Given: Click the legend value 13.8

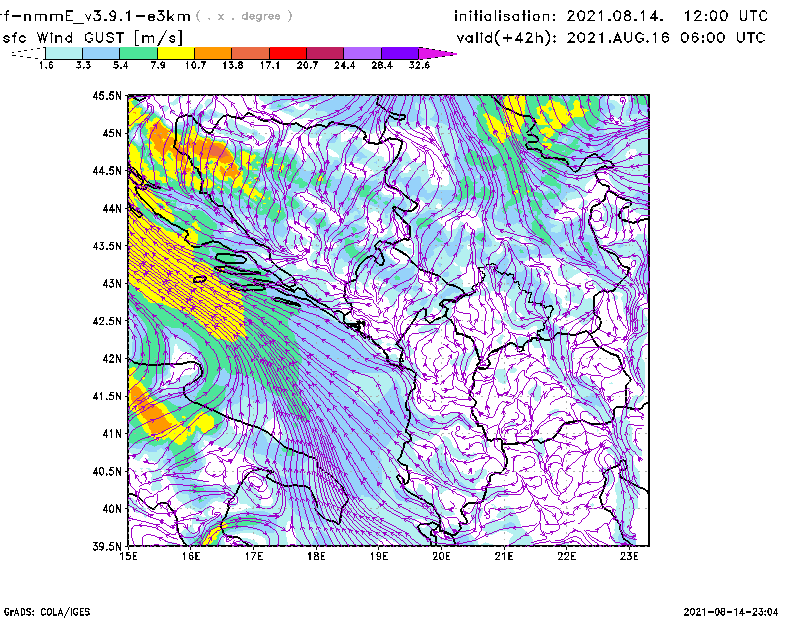Looking at the screenshot, I should pos(233,65).
